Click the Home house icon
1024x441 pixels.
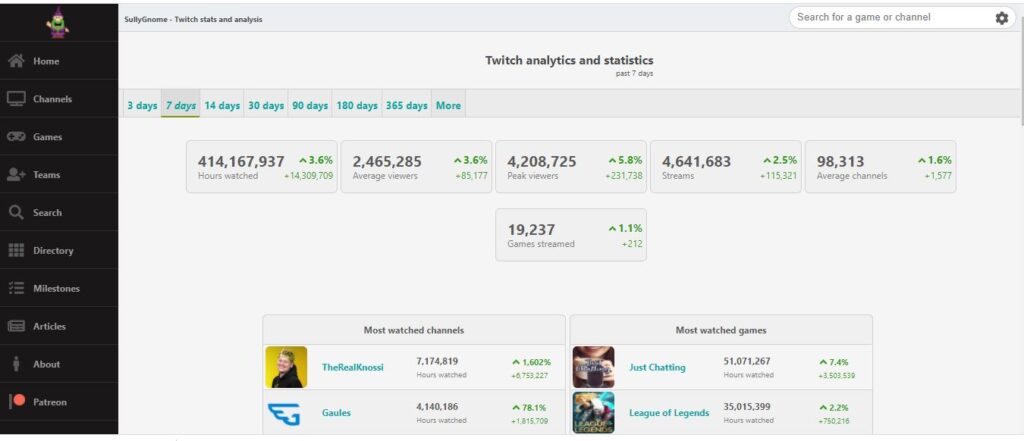coord(16,61)
